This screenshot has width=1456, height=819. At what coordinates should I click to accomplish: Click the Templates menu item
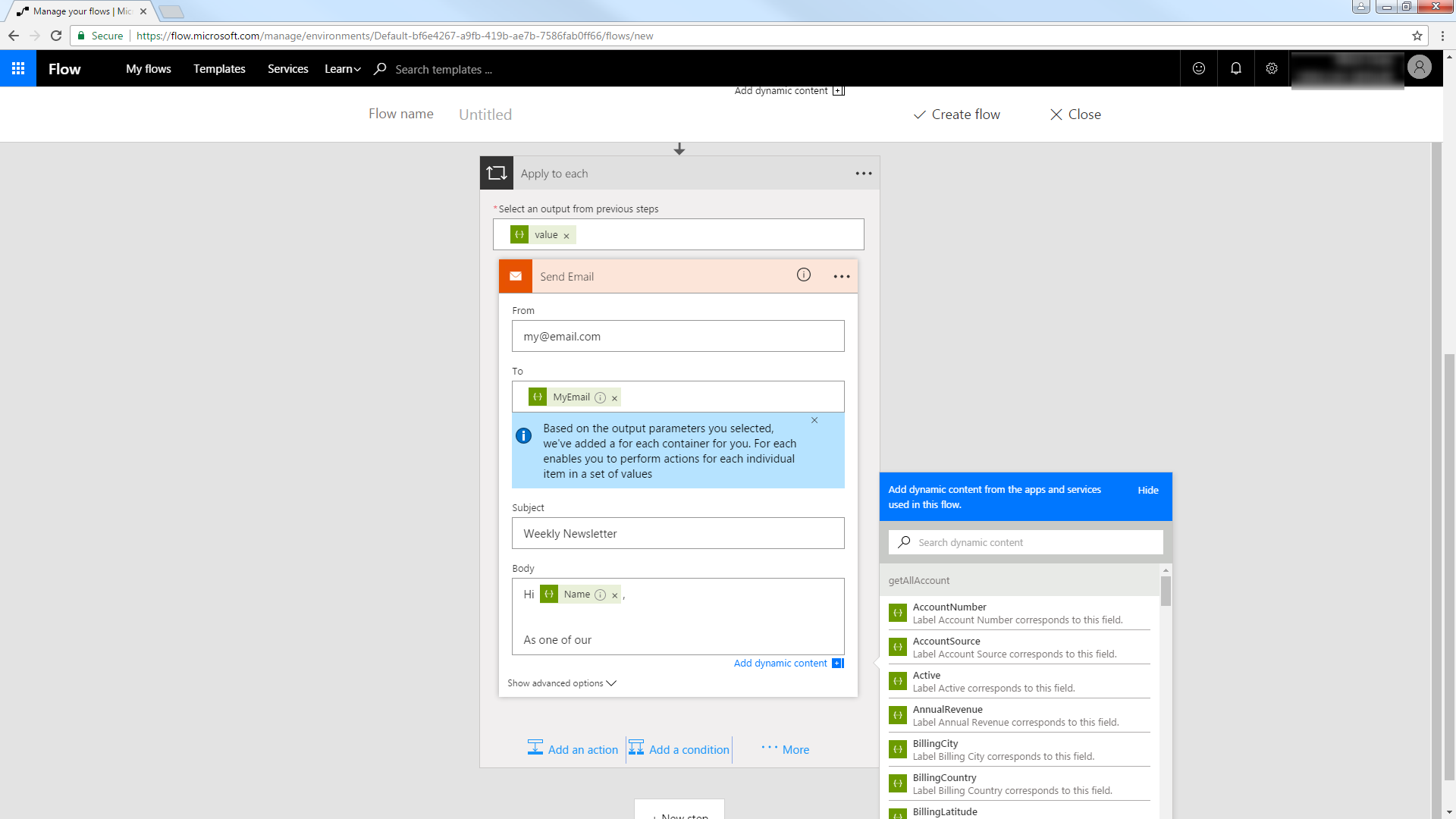pyautogui.click(x=219, y=68)
